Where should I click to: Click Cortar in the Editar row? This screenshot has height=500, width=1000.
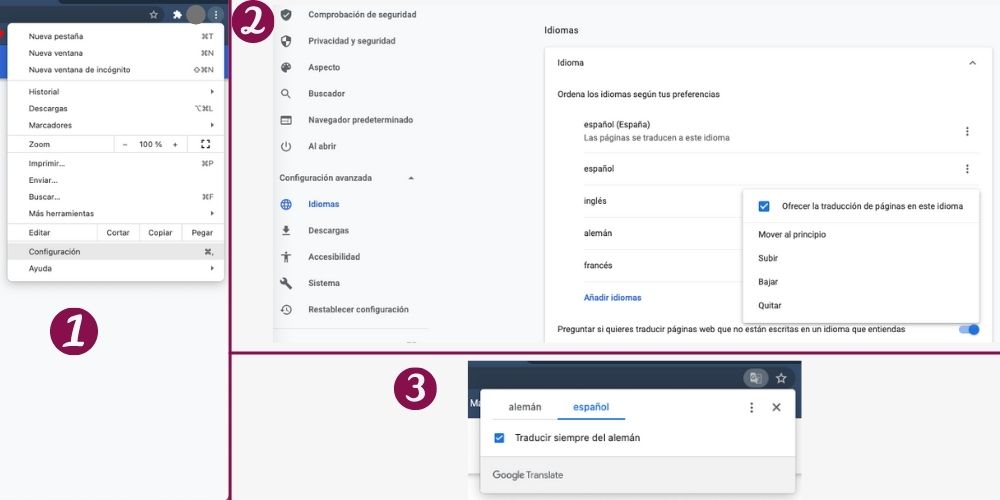coord(118,233)
